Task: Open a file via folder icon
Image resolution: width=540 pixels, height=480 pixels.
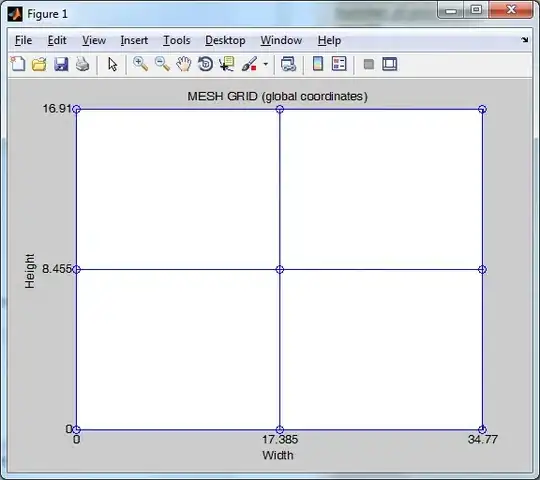Action: tap(39, 64)
